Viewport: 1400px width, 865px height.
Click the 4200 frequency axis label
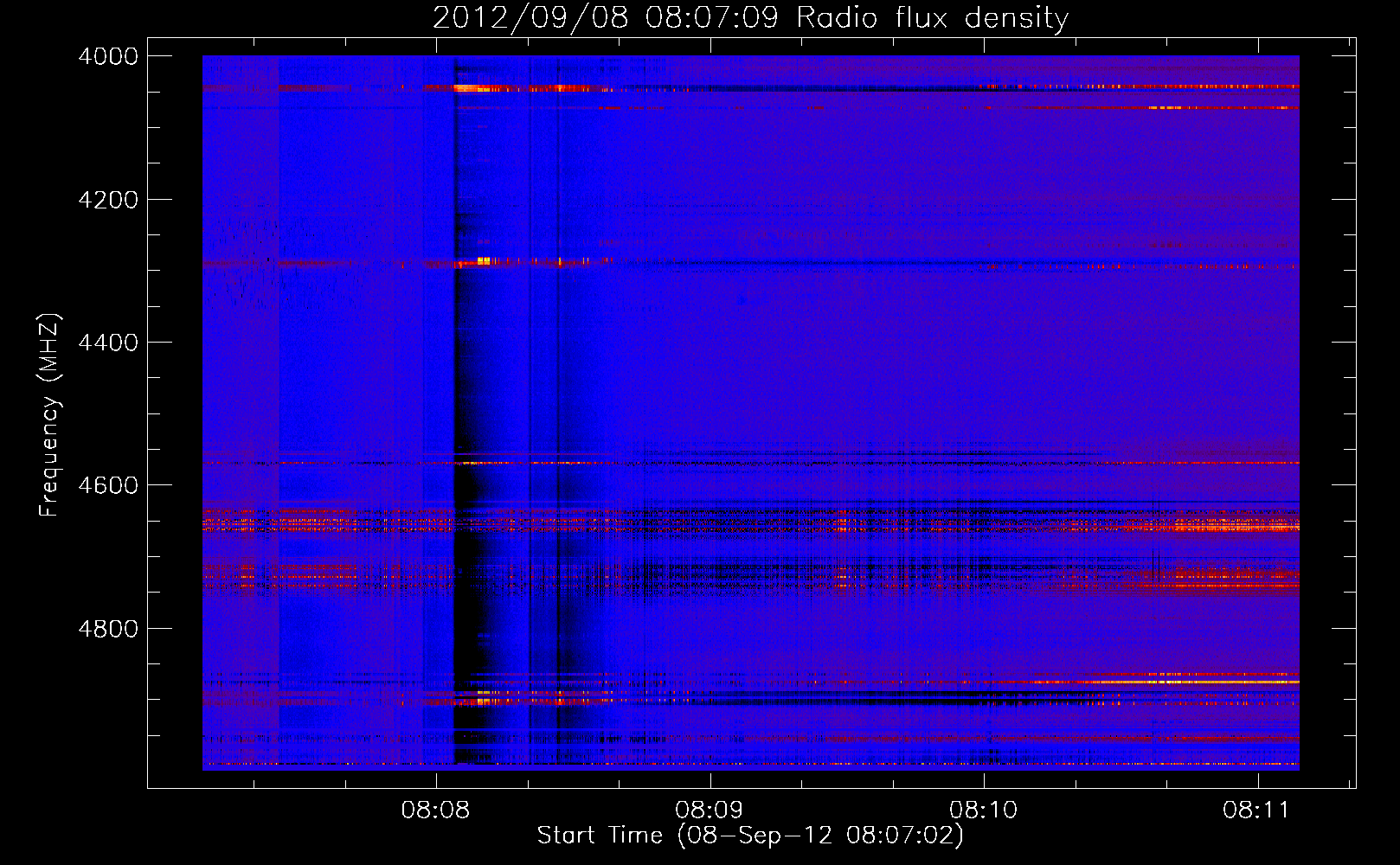[108, 200]
